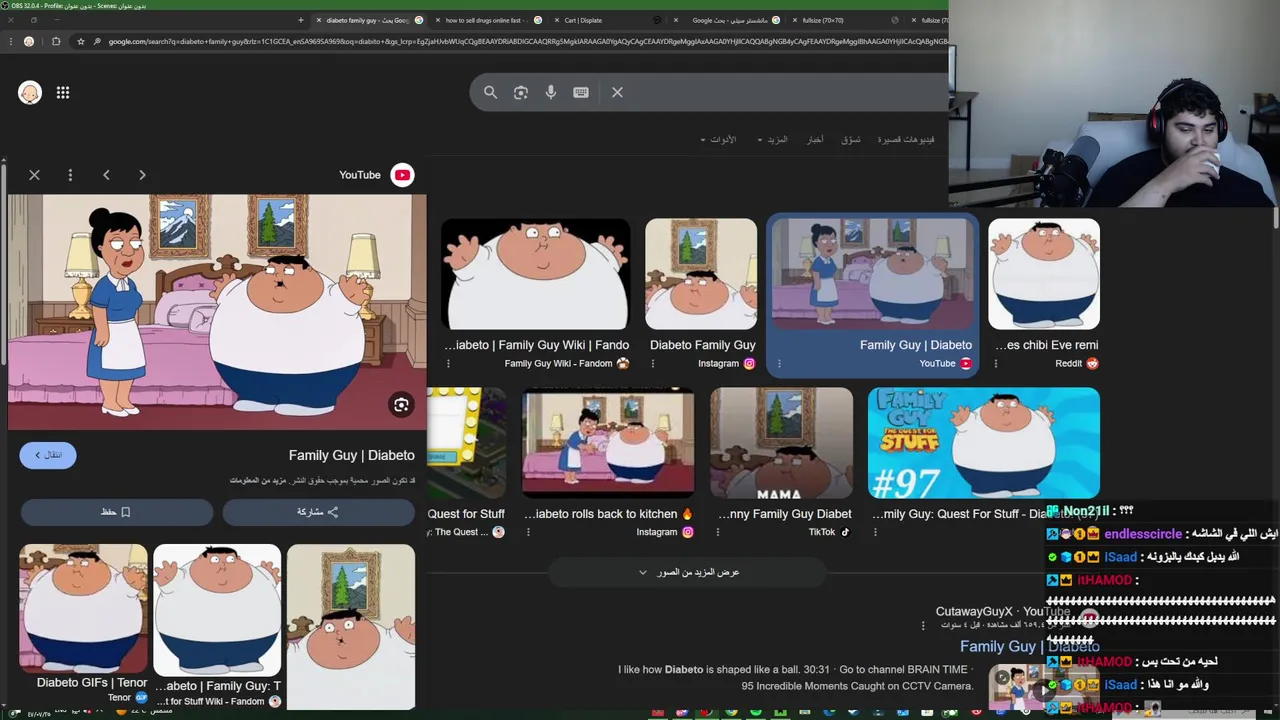
Task: Expand 'عرض المزيد من الصور' to show more images
Action: (x=689, y=572)
